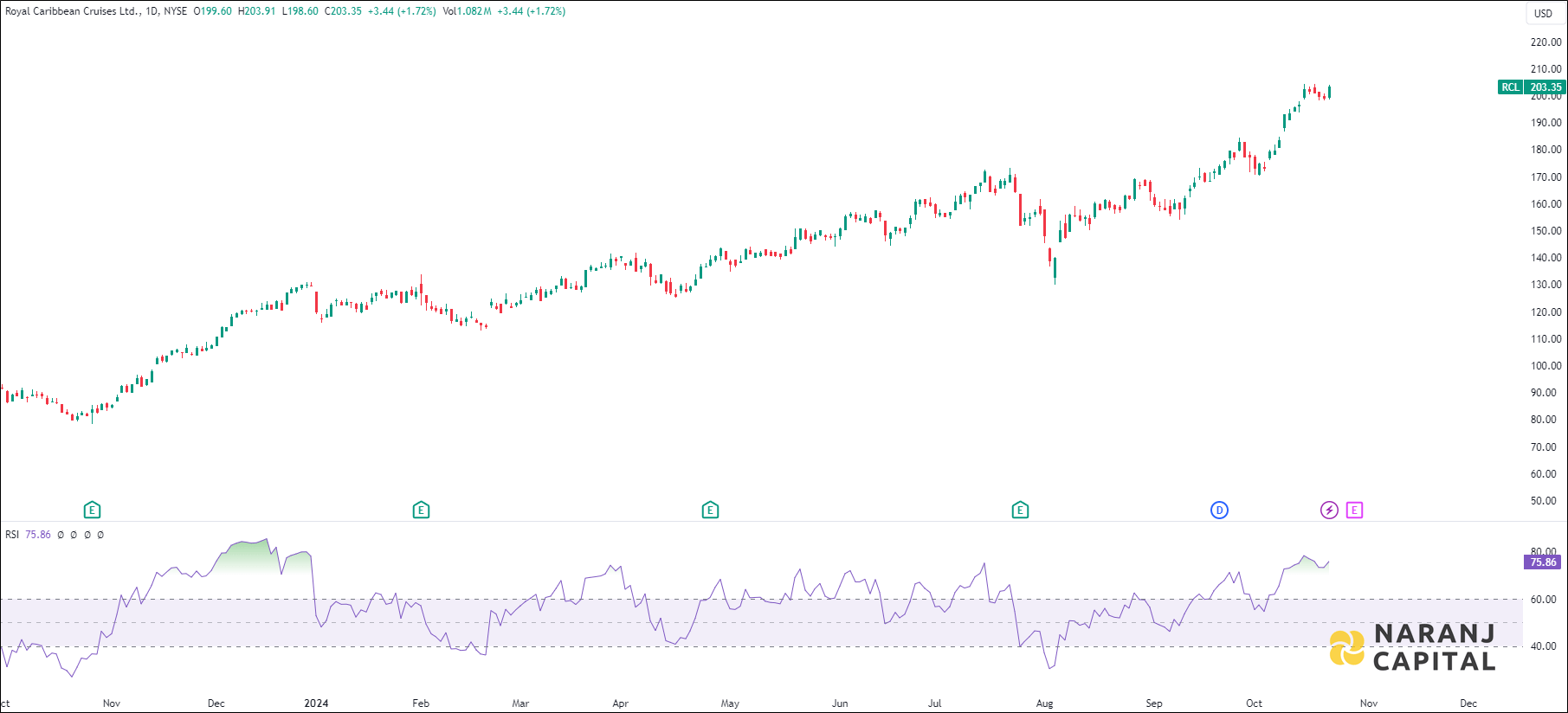Click the blue dividend D marker
Viewport: 1568px width, 713px height.
[1219, 511]
